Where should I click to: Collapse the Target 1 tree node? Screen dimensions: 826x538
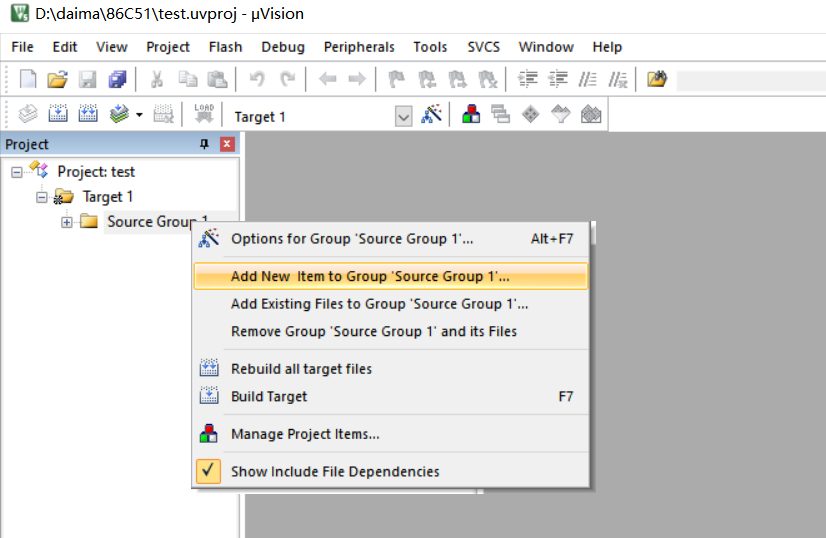click(42, 198)
